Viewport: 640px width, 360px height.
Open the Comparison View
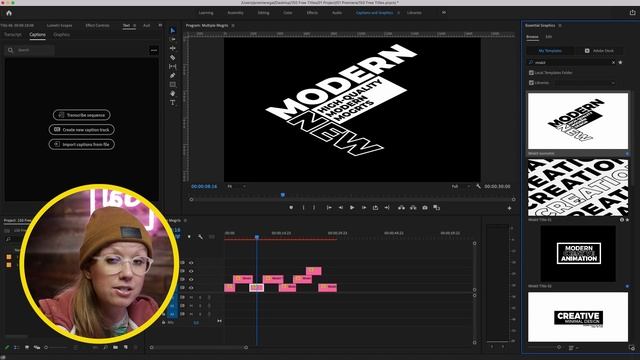click(x=436, y=208)
